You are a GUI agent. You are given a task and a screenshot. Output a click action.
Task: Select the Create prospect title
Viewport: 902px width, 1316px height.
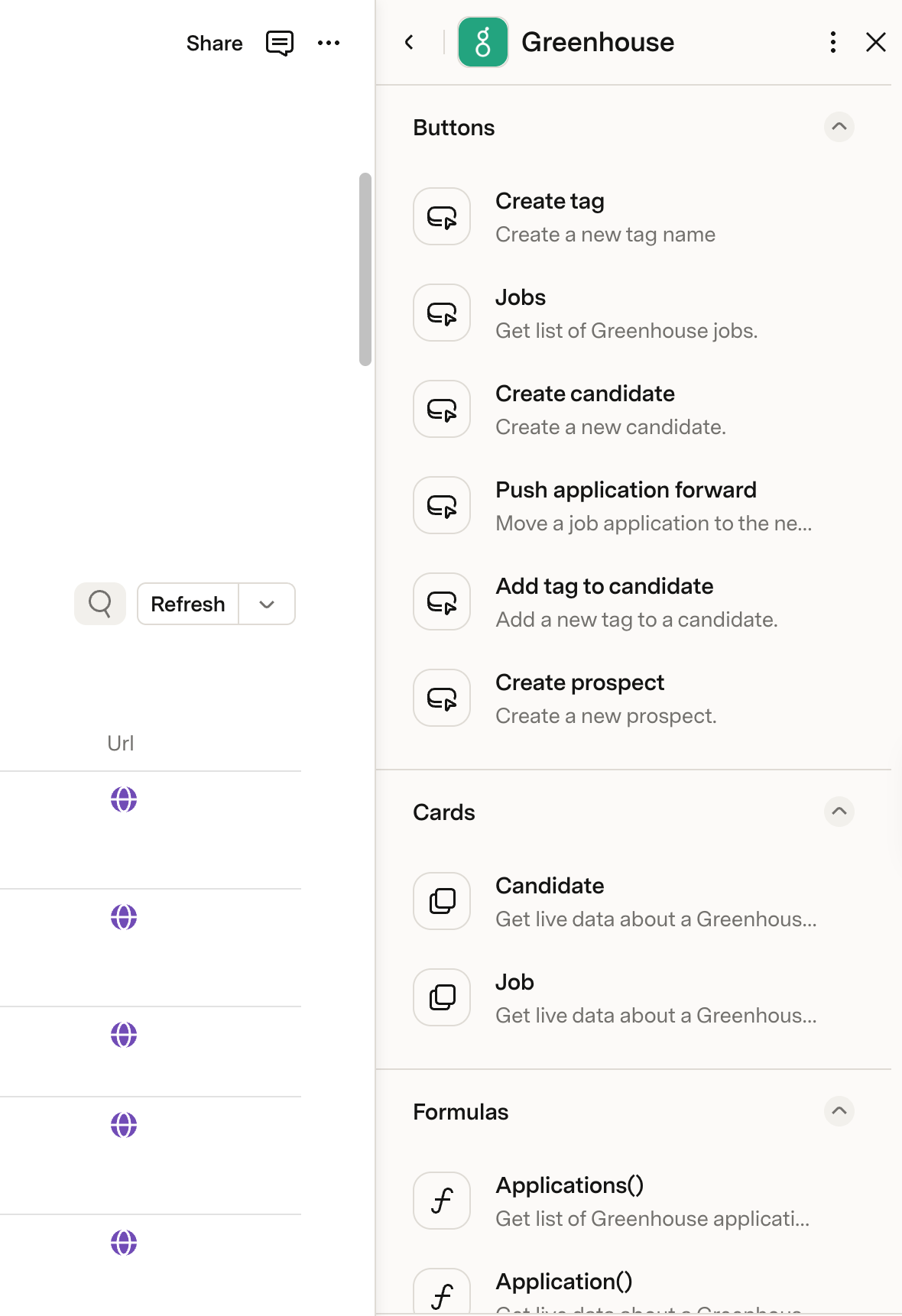pyautogui.click(x=580, y=682)
